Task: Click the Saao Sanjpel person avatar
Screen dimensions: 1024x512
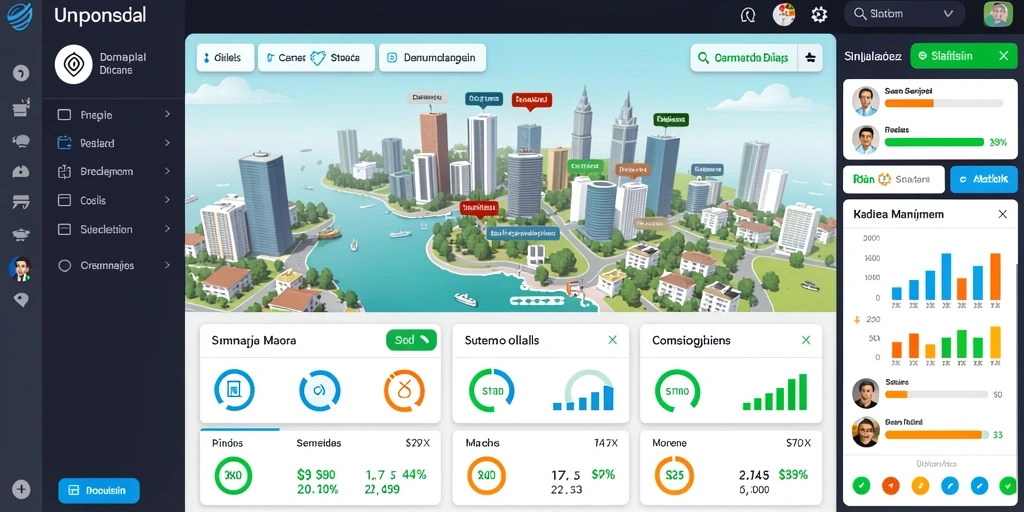Action: tap(866, 101)
